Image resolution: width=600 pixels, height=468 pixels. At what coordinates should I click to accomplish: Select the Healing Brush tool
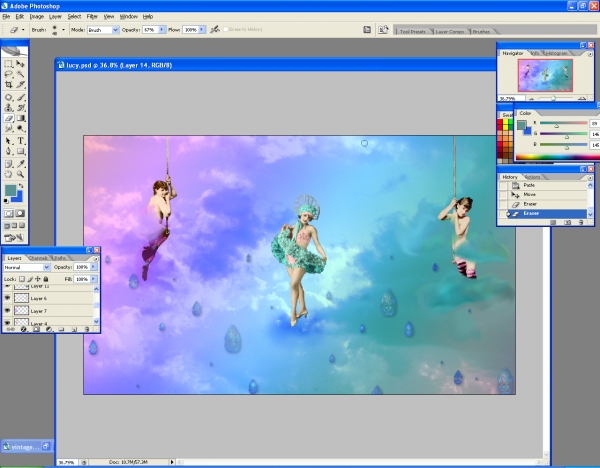point(8,98)
